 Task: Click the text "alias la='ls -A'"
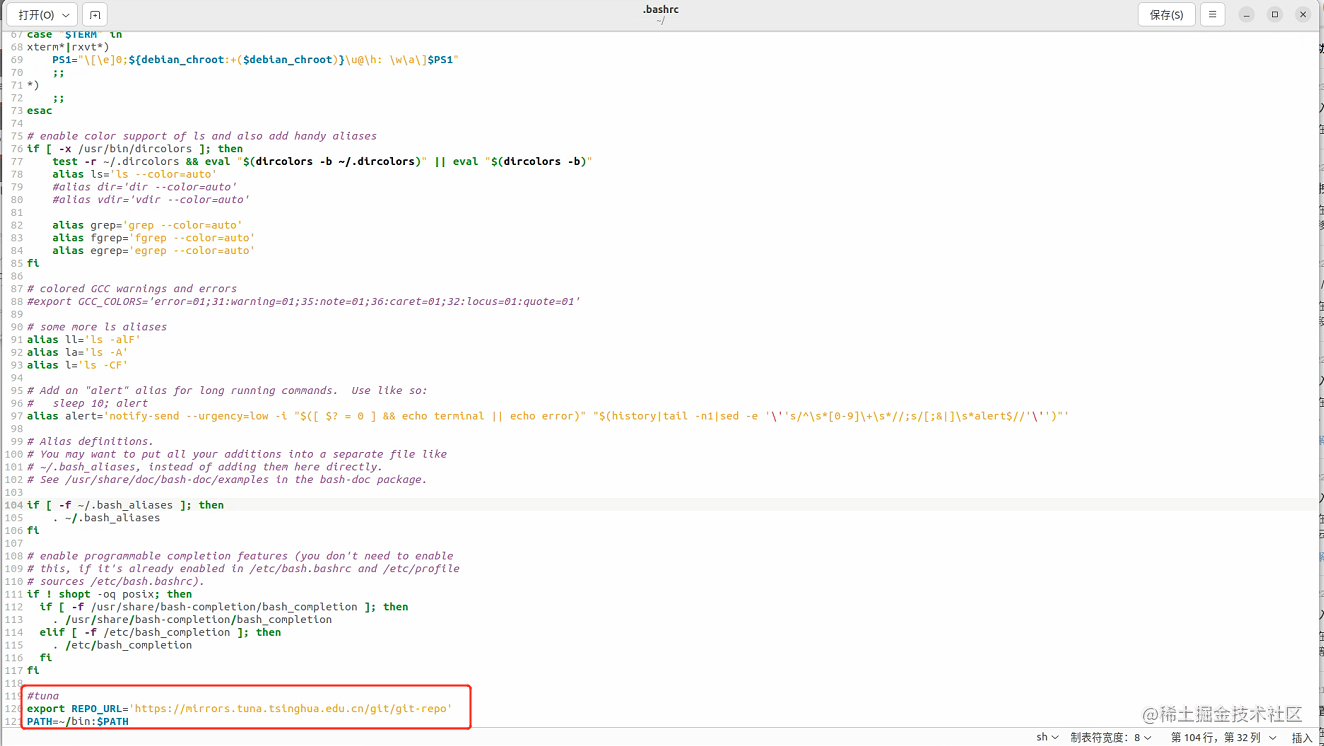pos(78,352)
